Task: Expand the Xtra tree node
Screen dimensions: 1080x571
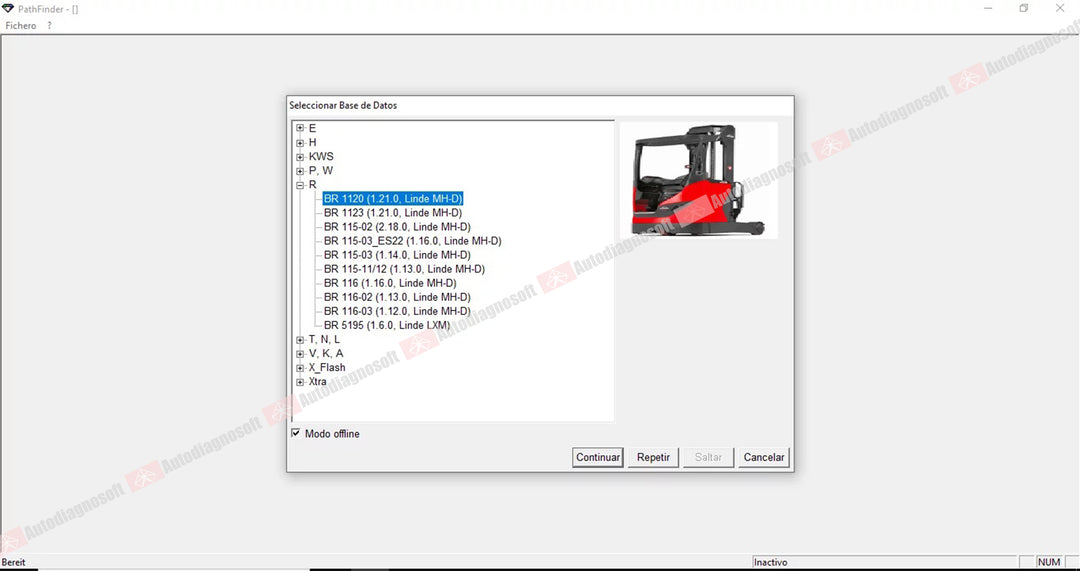Action: 300,382
